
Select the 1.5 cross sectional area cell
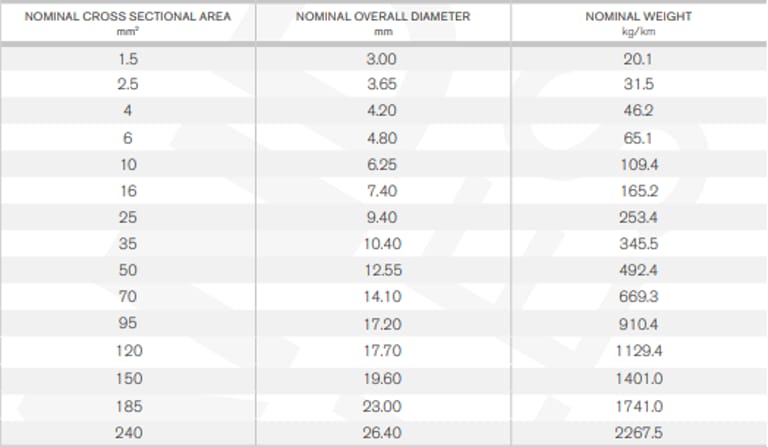[x=128, y=58]
